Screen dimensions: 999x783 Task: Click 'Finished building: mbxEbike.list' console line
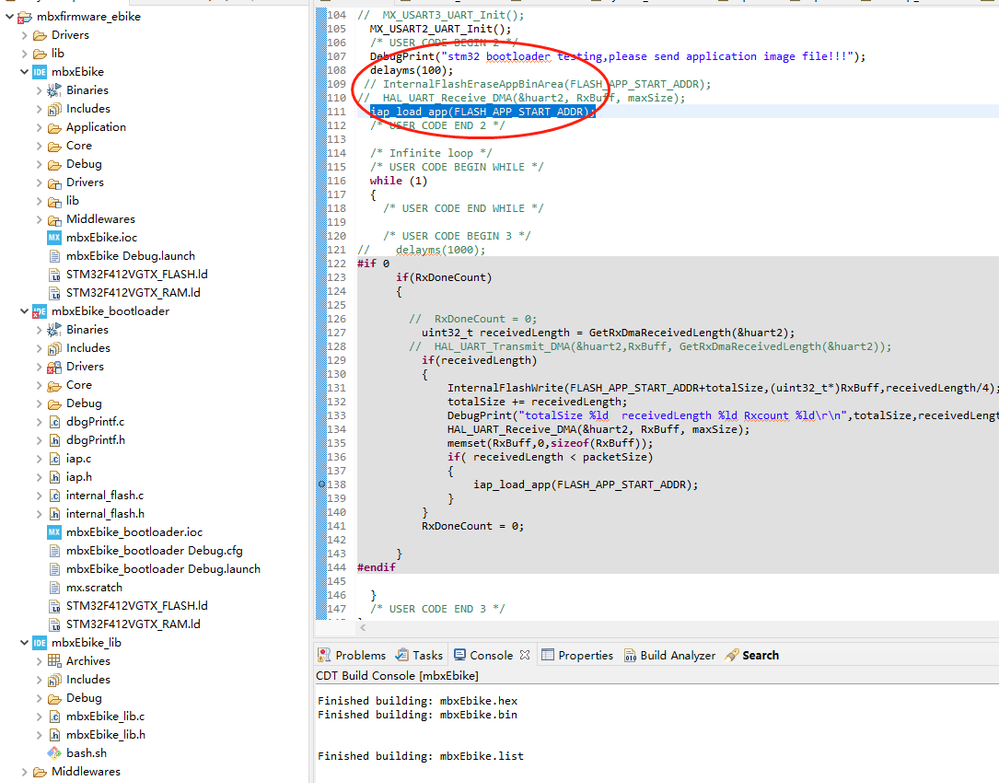tap(420, 756)
